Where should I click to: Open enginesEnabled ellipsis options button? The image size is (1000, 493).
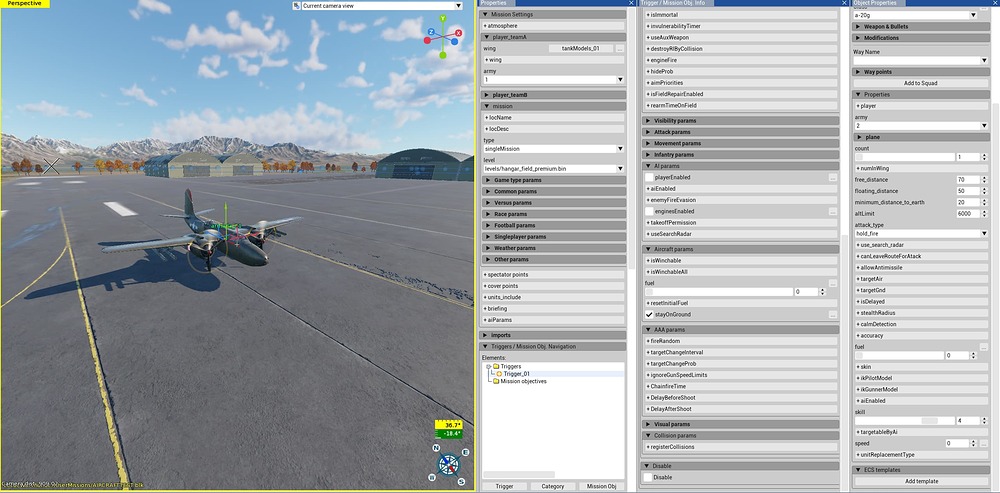(832, 211)
